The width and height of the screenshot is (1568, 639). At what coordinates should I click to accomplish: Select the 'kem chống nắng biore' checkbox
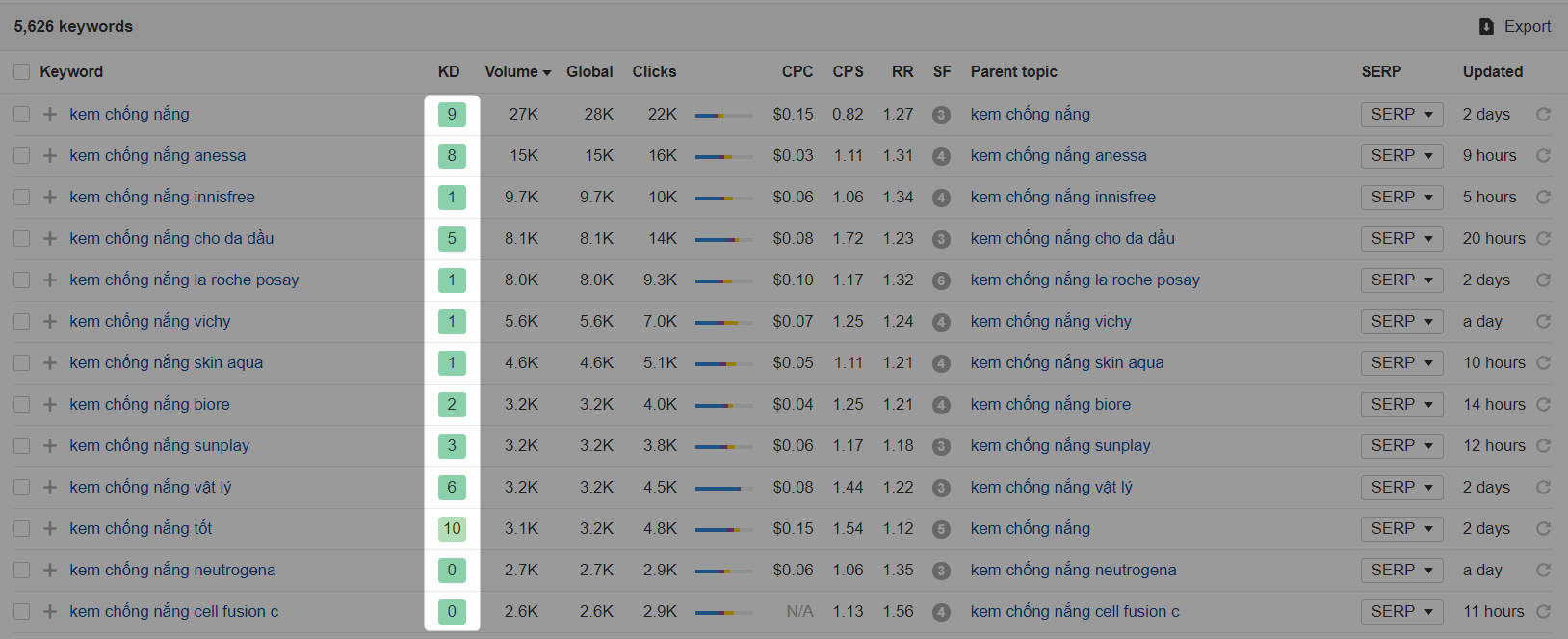point(21,404)
